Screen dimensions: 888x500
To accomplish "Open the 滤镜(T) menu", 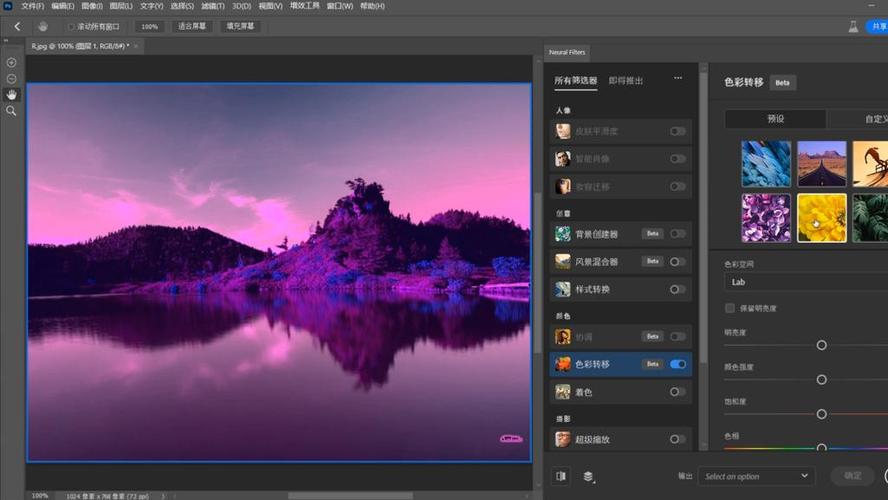I will [x=212, y=6].
